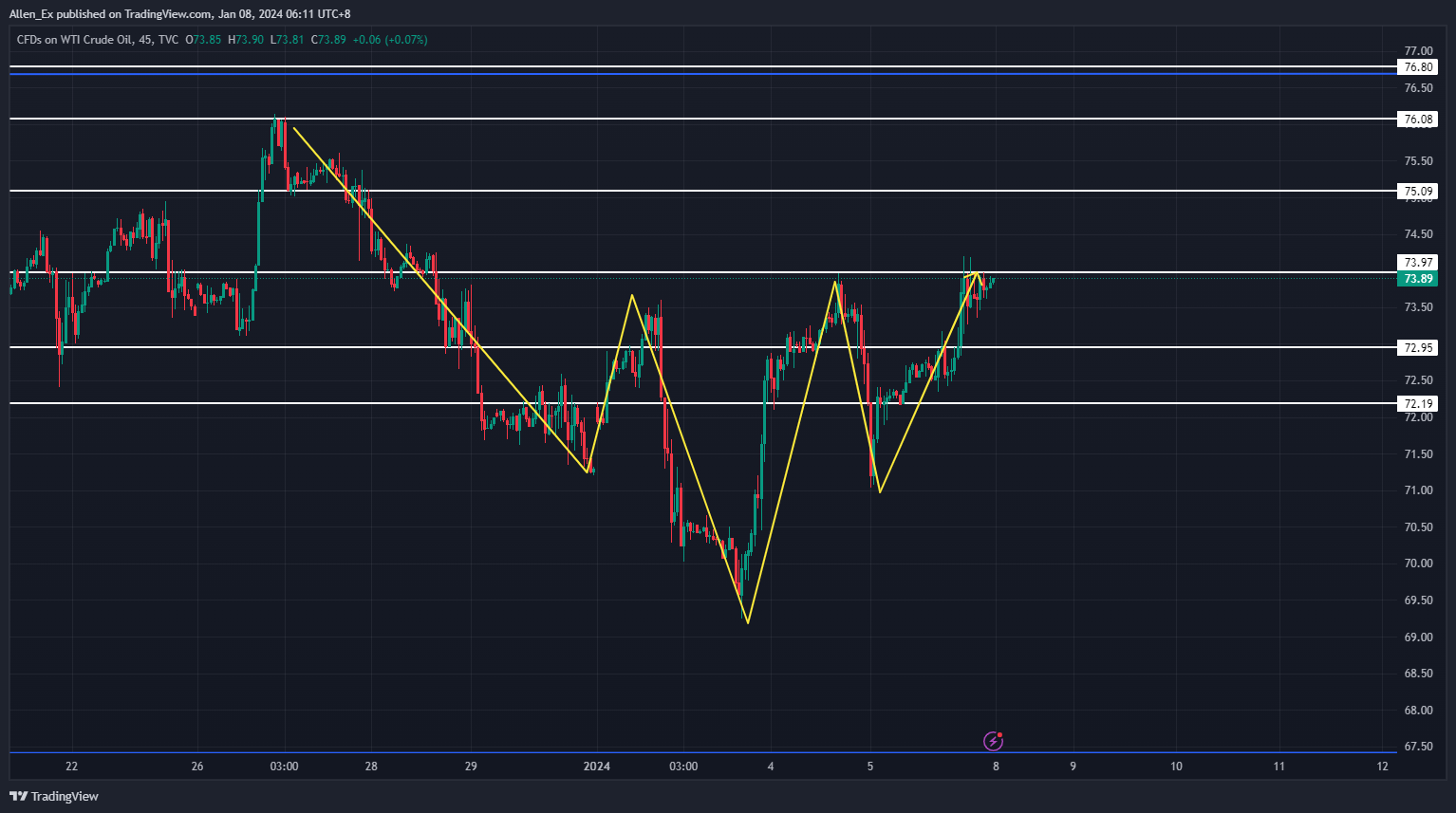This screenshot has height=813, width=1456.
Task: Select the 72.19 price level label
Action: tap(1418, 404)
